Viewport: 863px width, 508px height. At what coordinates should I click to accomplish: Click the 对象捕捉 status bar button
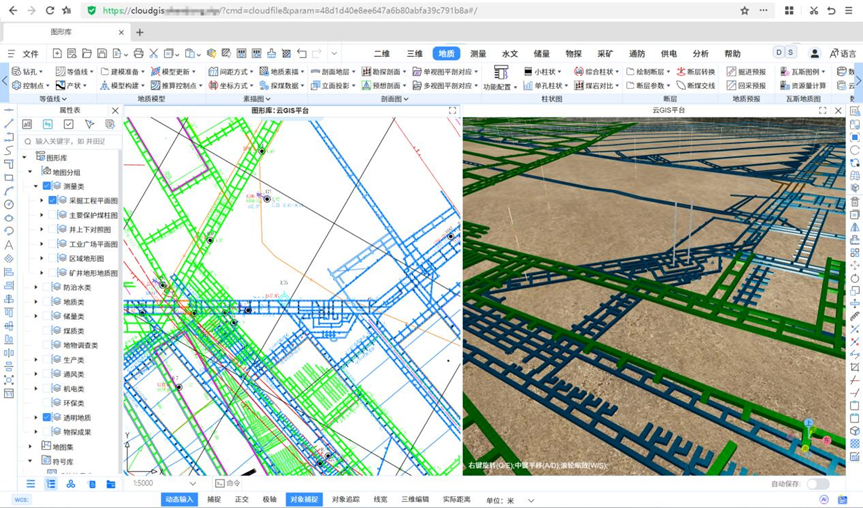click(x=303, y=499)
